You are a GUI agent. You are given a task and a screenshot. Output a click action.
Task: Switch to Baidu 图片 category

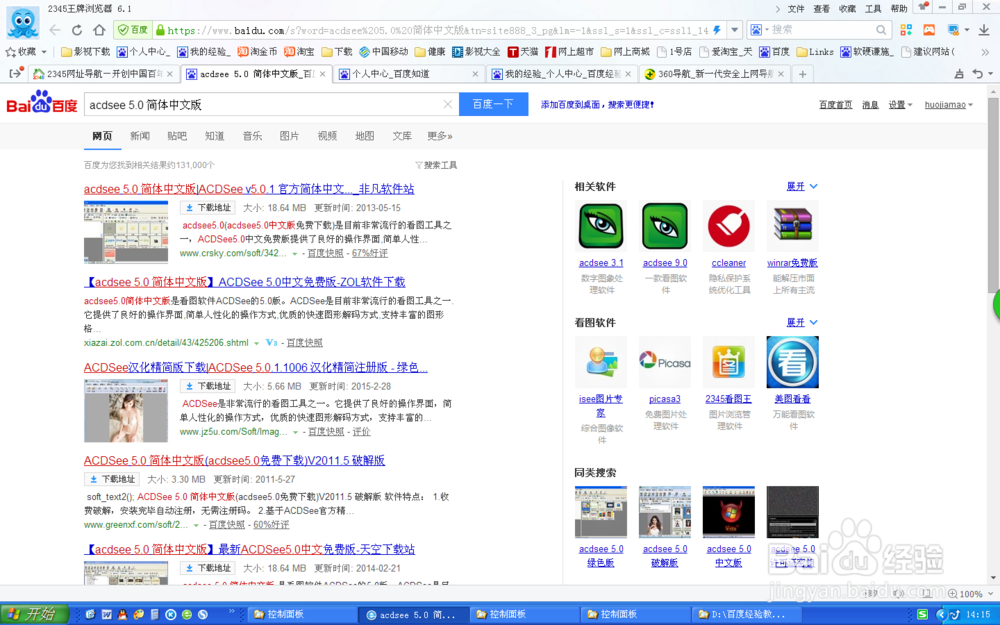click(x=289, y=136)
